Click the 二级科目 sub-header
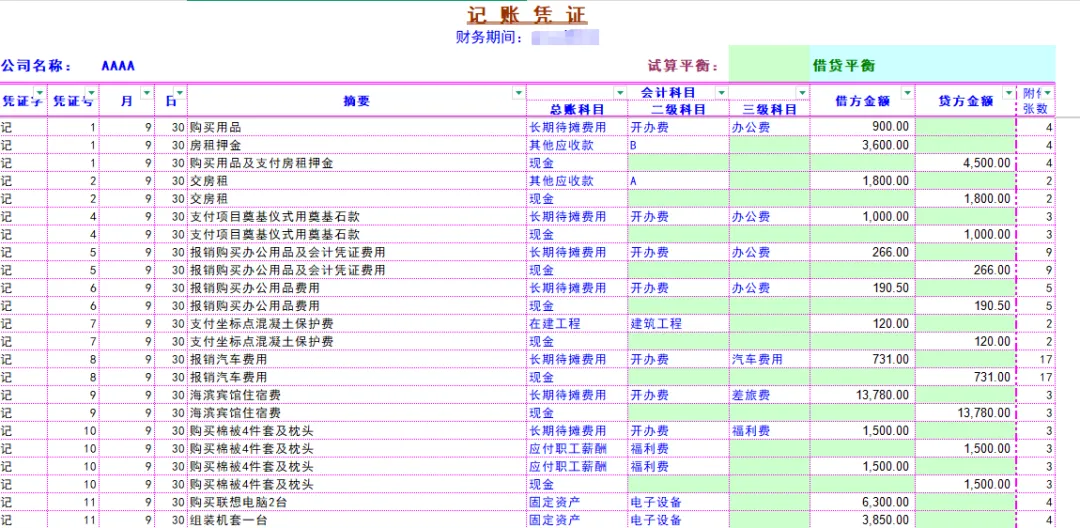 click(x=678, y=109)
